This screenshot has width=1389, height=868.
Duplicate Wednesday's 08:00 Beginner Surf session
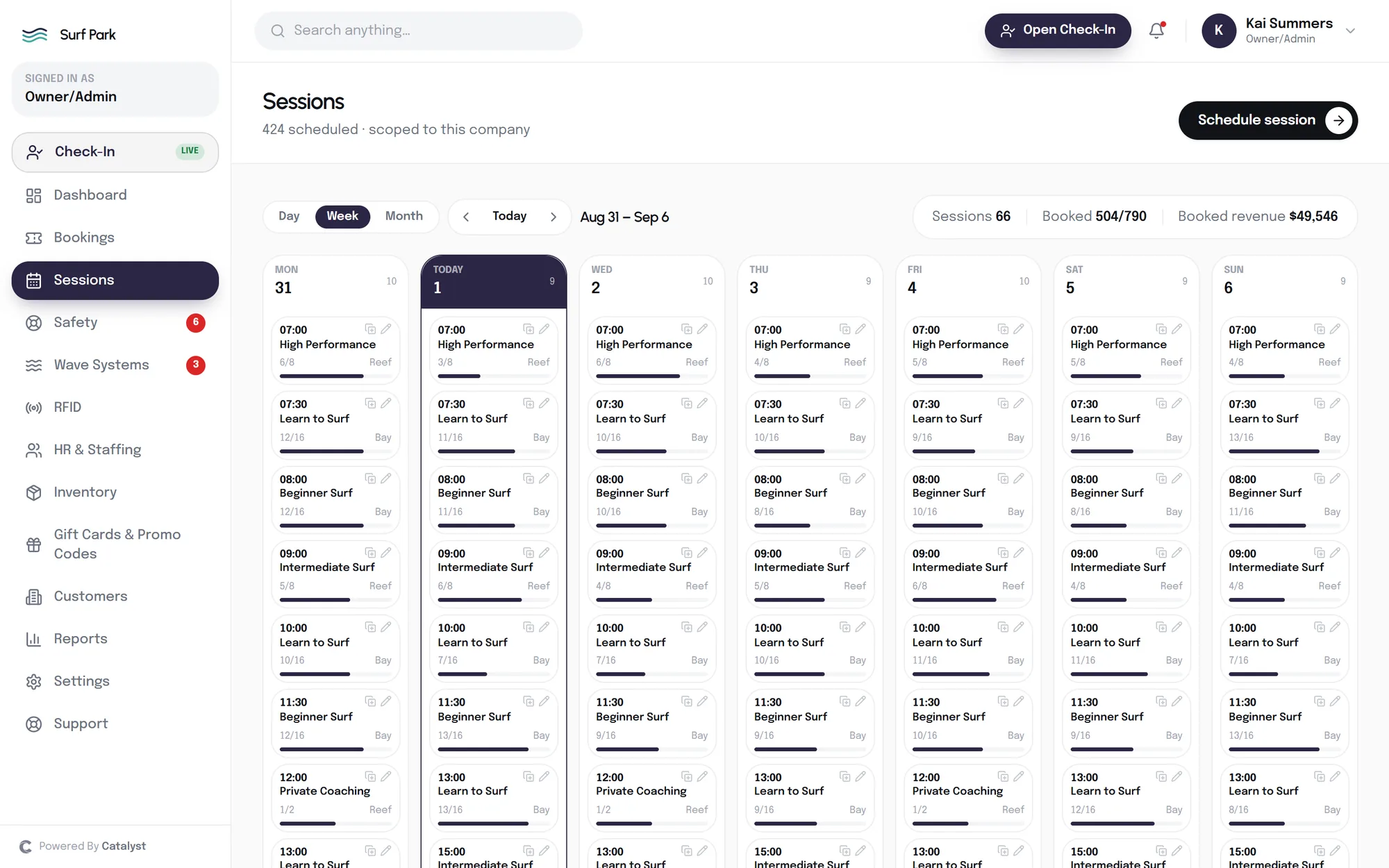687,478
